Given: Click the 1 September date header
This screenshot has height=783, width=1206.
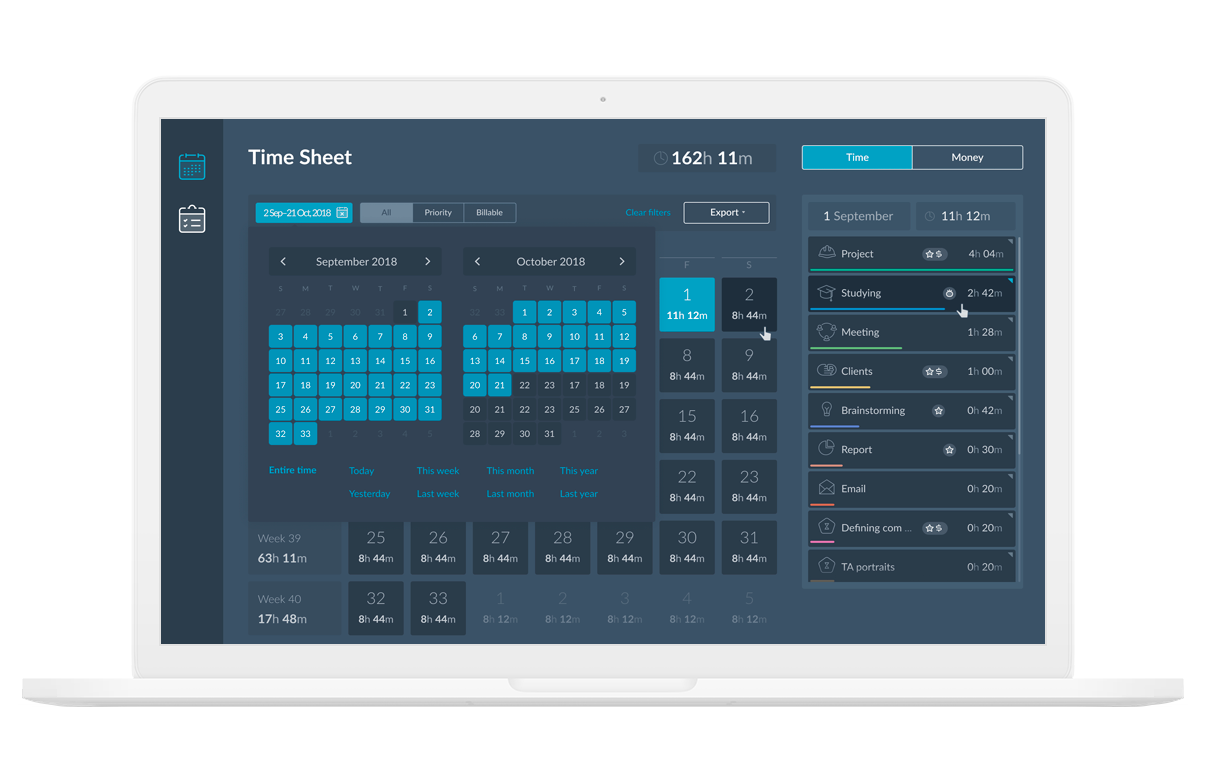Looking at the screenshot, I should click(x=858, y=216).
